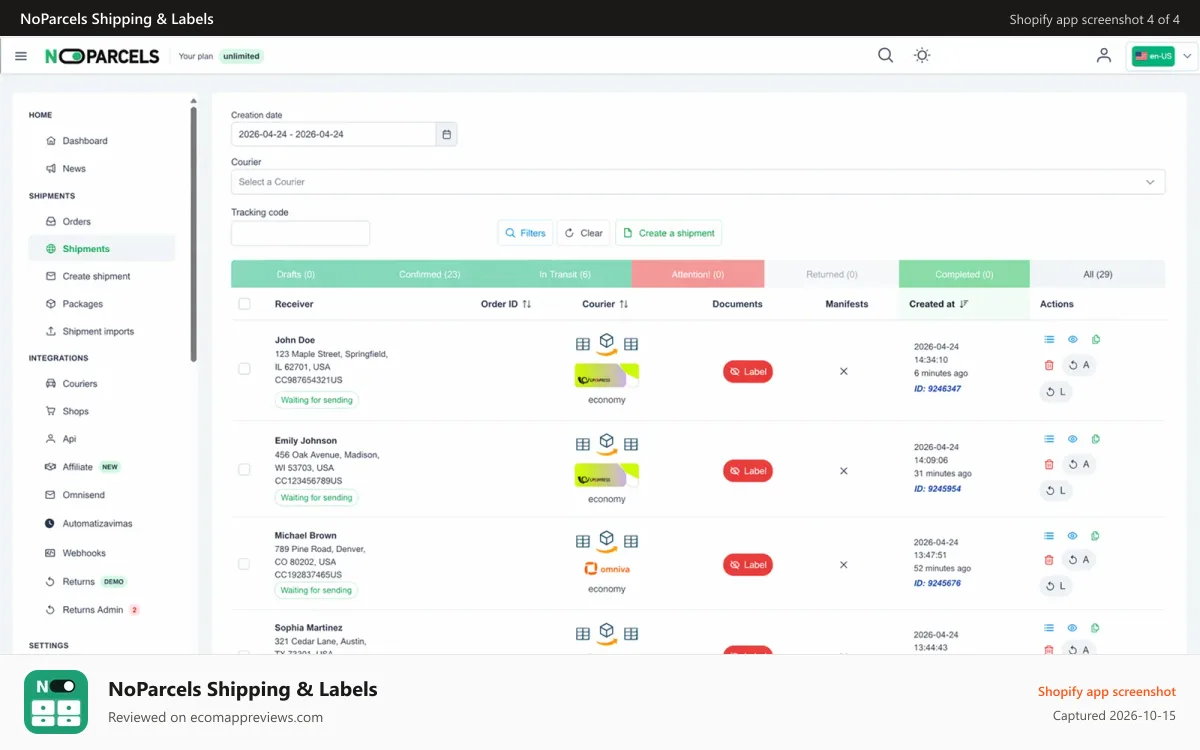The height and width of the screenshot is (750, 1200).
Task: Open the calendar picker for Creation date
Action: (447, 134)
